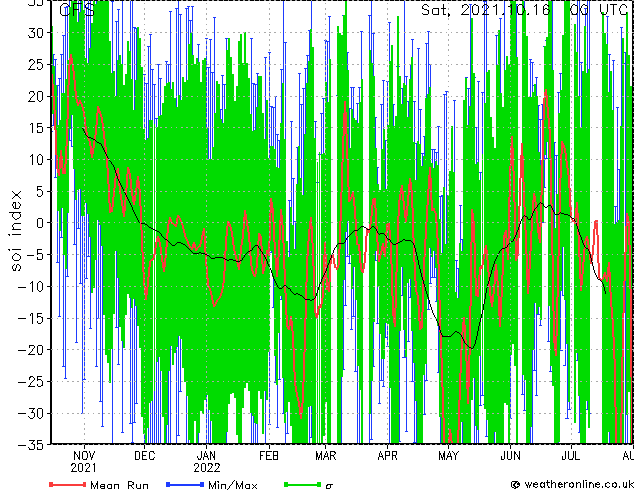Click the 'FEB' x-axis label
The height and width of the screenshot is (490, 634).
pyautogui.click(x=268, y=456)
